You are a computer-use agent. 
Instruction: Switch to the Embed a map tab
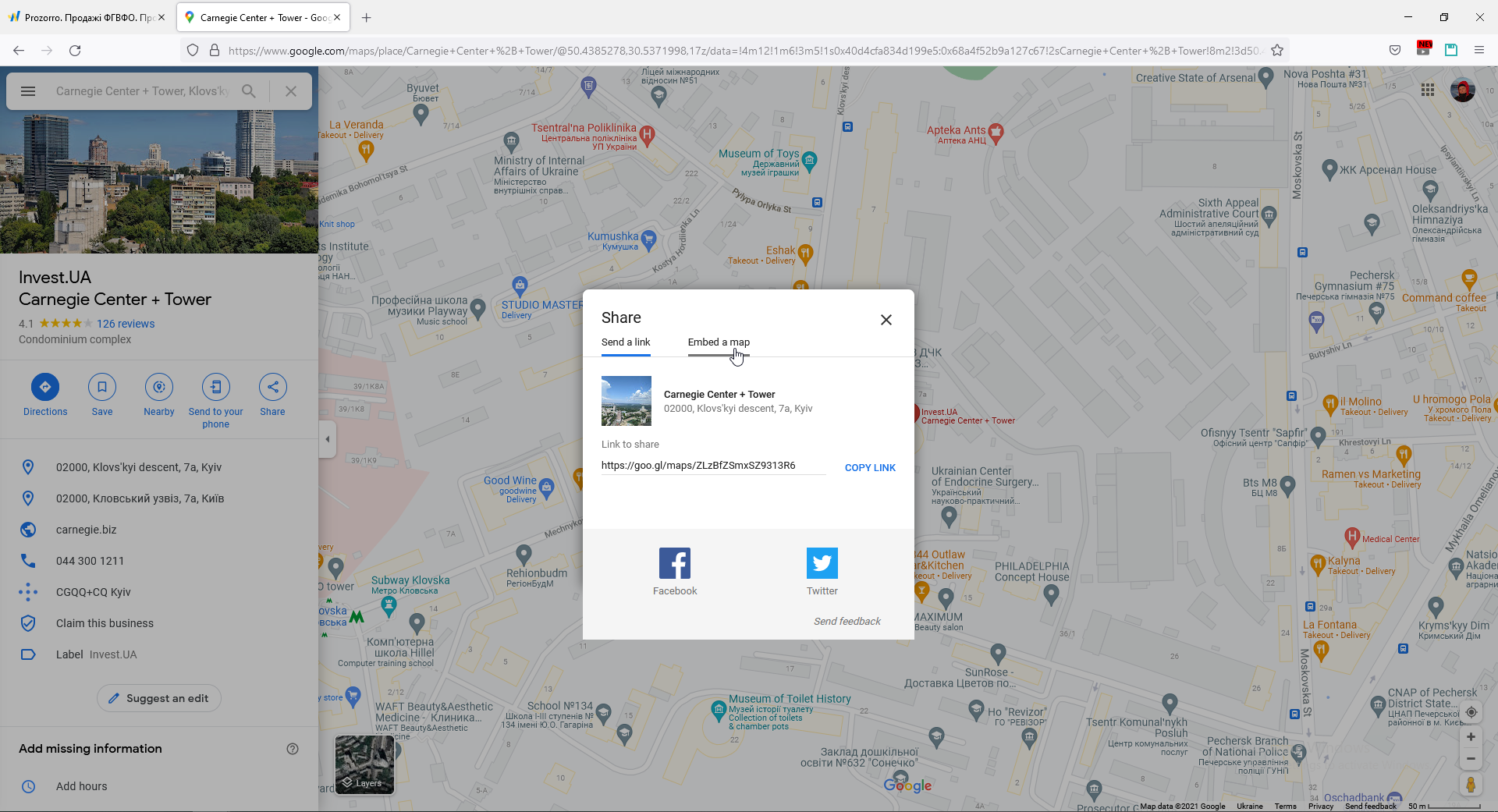click(x=719, y=342)
